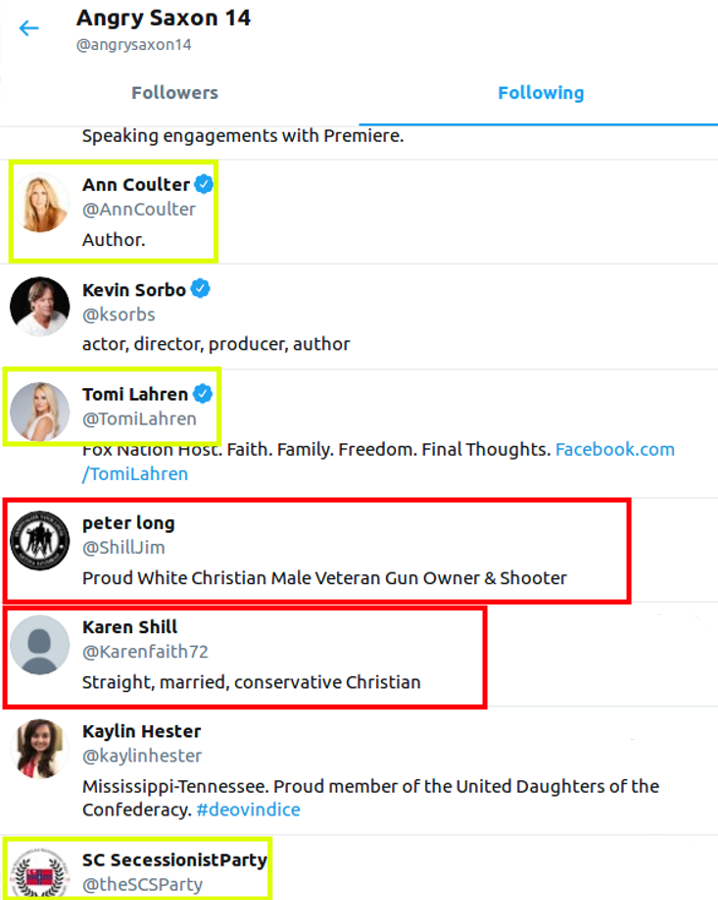Open Tomi Lahren's profile photo
Screen dimensions: 718x900
(x=40, y=411)
